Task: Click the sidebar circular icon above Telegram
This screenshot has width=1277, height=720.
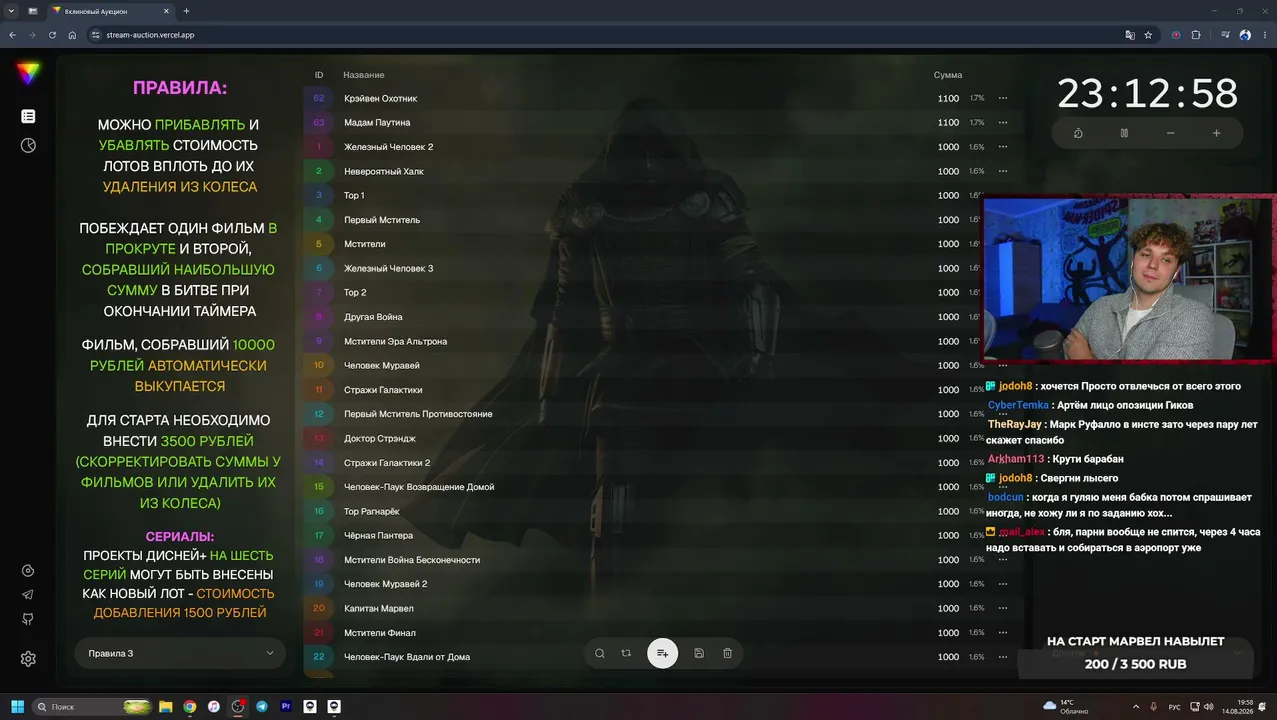Action: pyautogui.click(x=28, y=571)
